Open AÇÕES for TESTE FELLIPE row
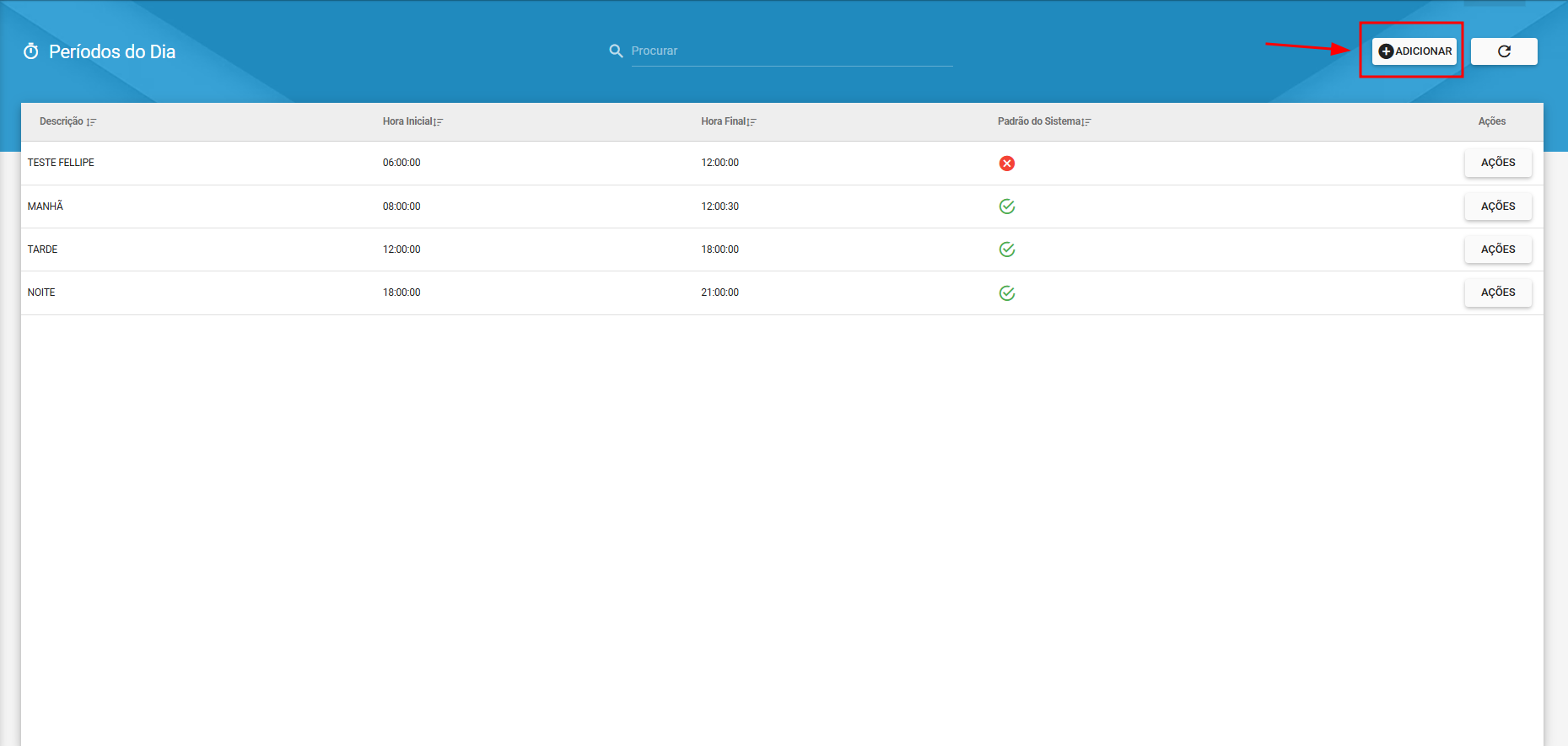 (1498, 163)
